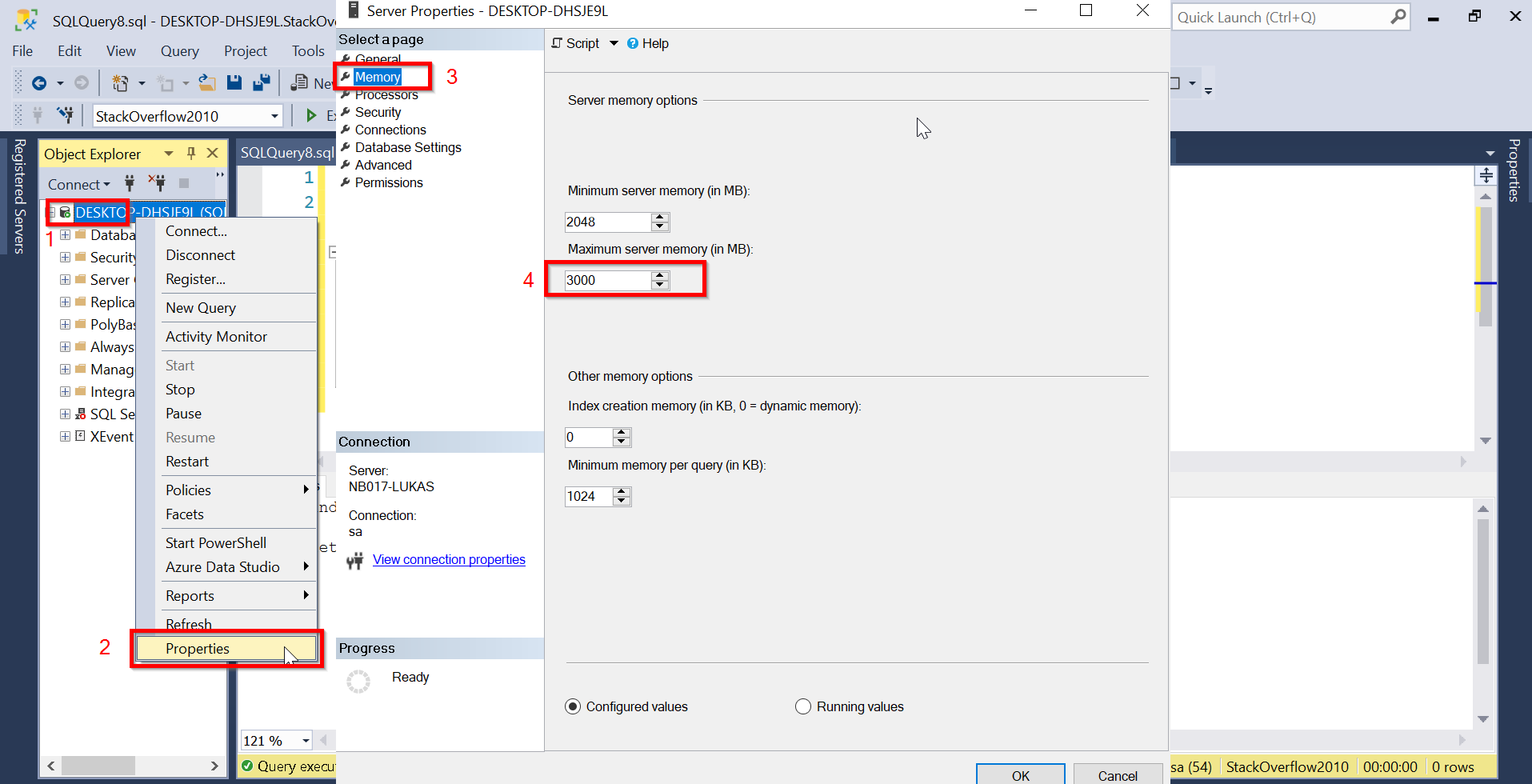This screenshot has height=784, width=1532.
Task: Click the Save All (double floppy) icon
Action: (x=262, y=83)
